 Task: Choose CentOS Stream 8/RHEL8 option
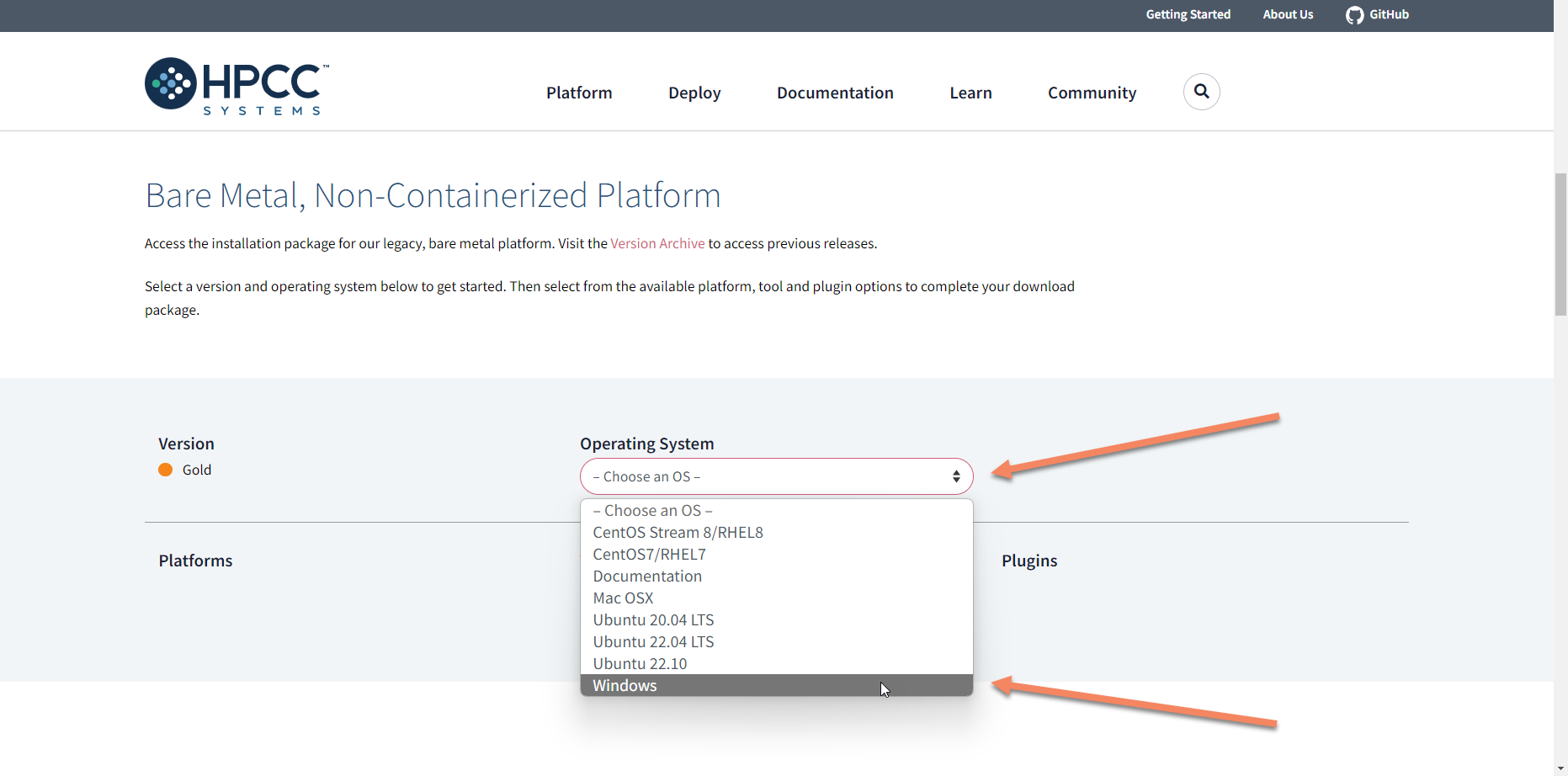pyautogui.click(x=678, y=533)
